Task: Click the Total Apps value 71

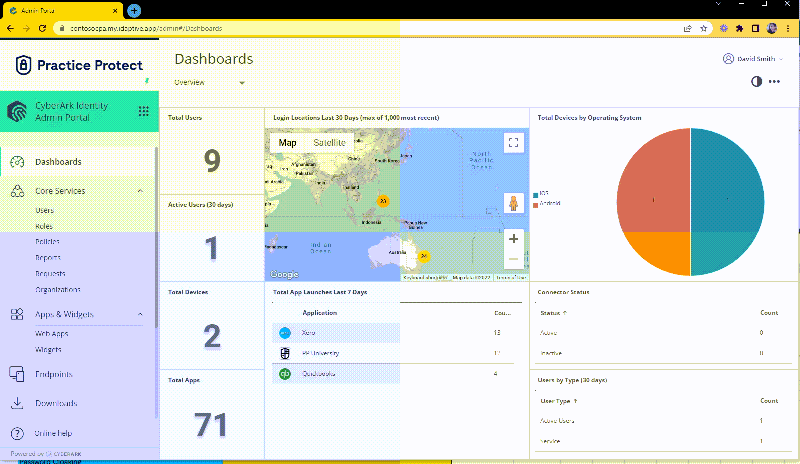Action: (x=210, y=425)
